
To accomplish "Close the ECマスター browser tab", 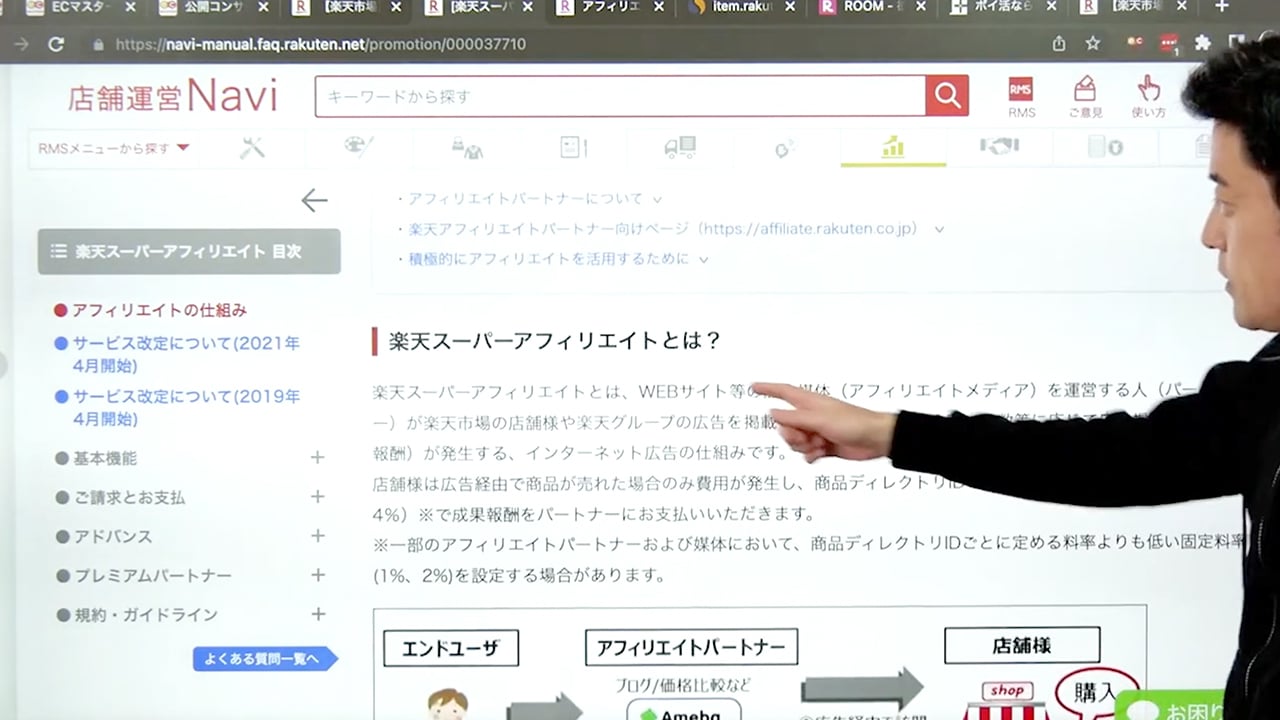I will [131, 7].
